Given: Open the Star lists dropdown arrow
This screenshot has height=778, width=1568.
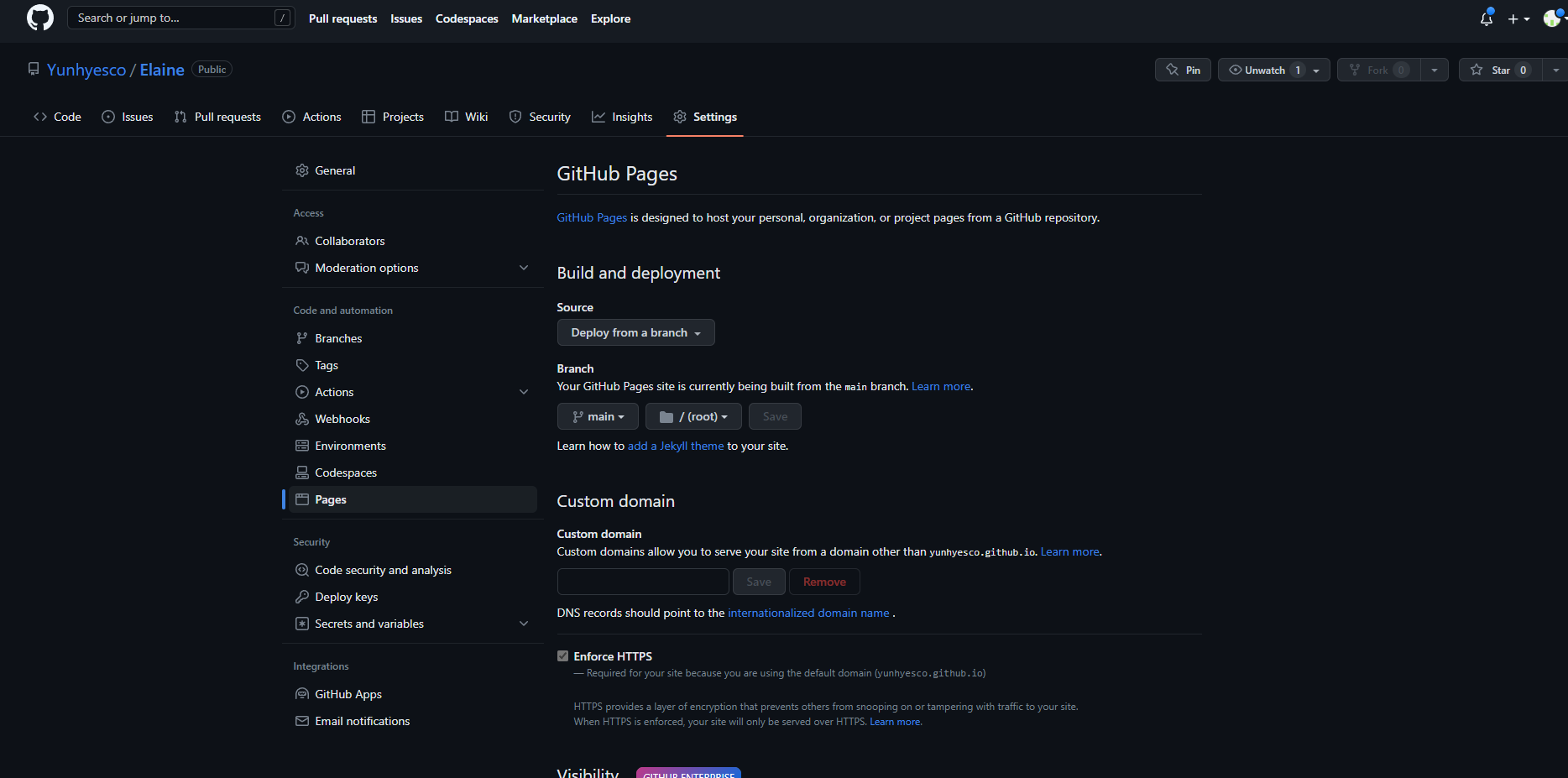Looking at the screenshot, I should 1555,70.
